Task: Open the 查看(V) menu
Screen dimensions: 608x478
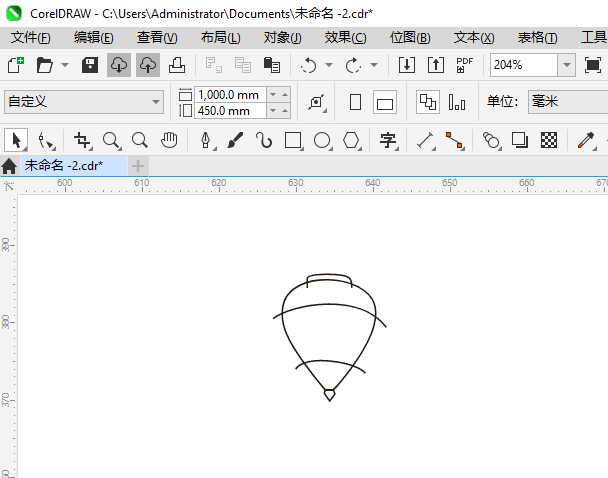Action: pyautogui.click(x=157, y=38)
